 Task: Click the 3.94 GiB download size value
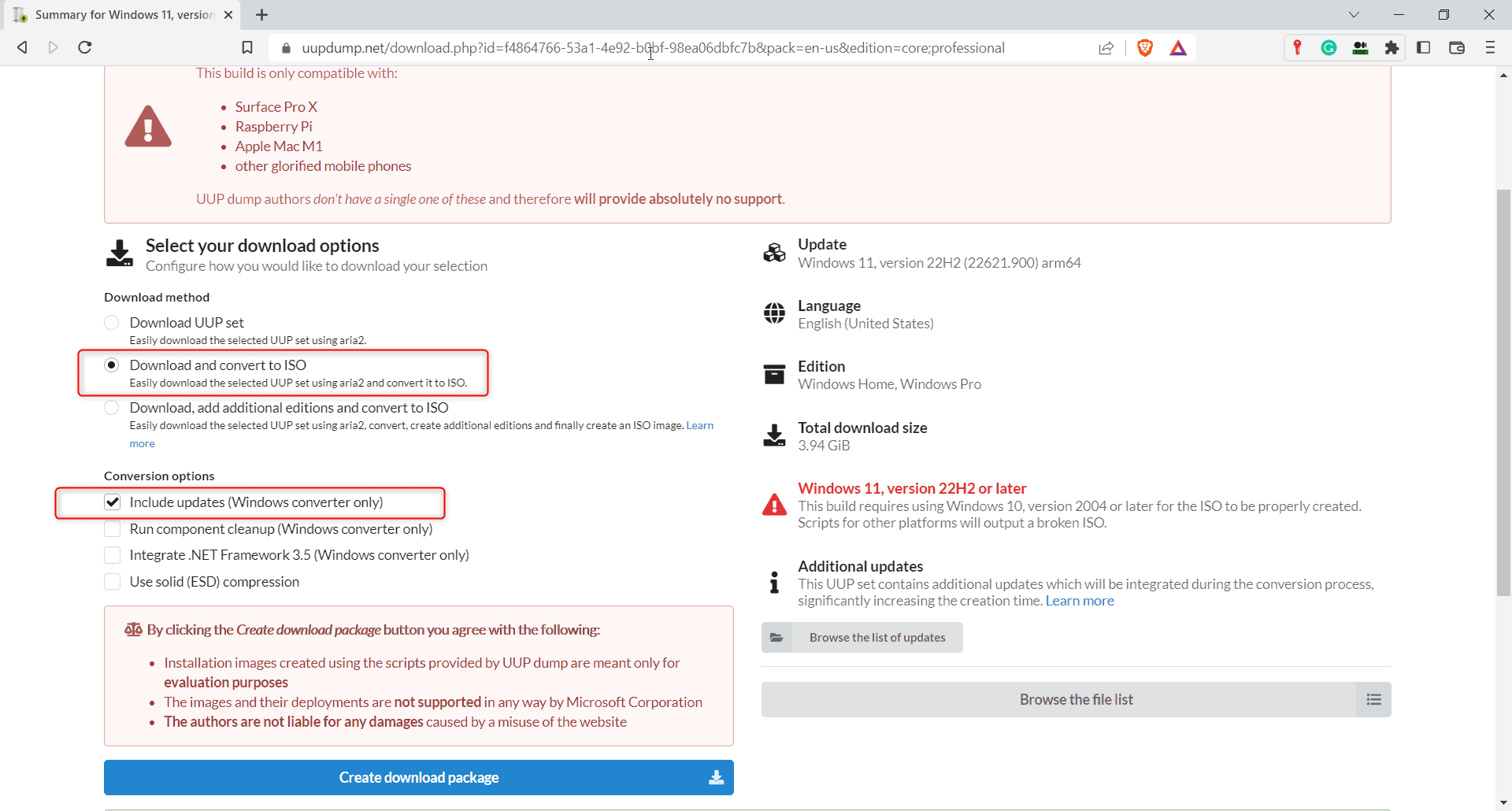[x=824, y=446]
